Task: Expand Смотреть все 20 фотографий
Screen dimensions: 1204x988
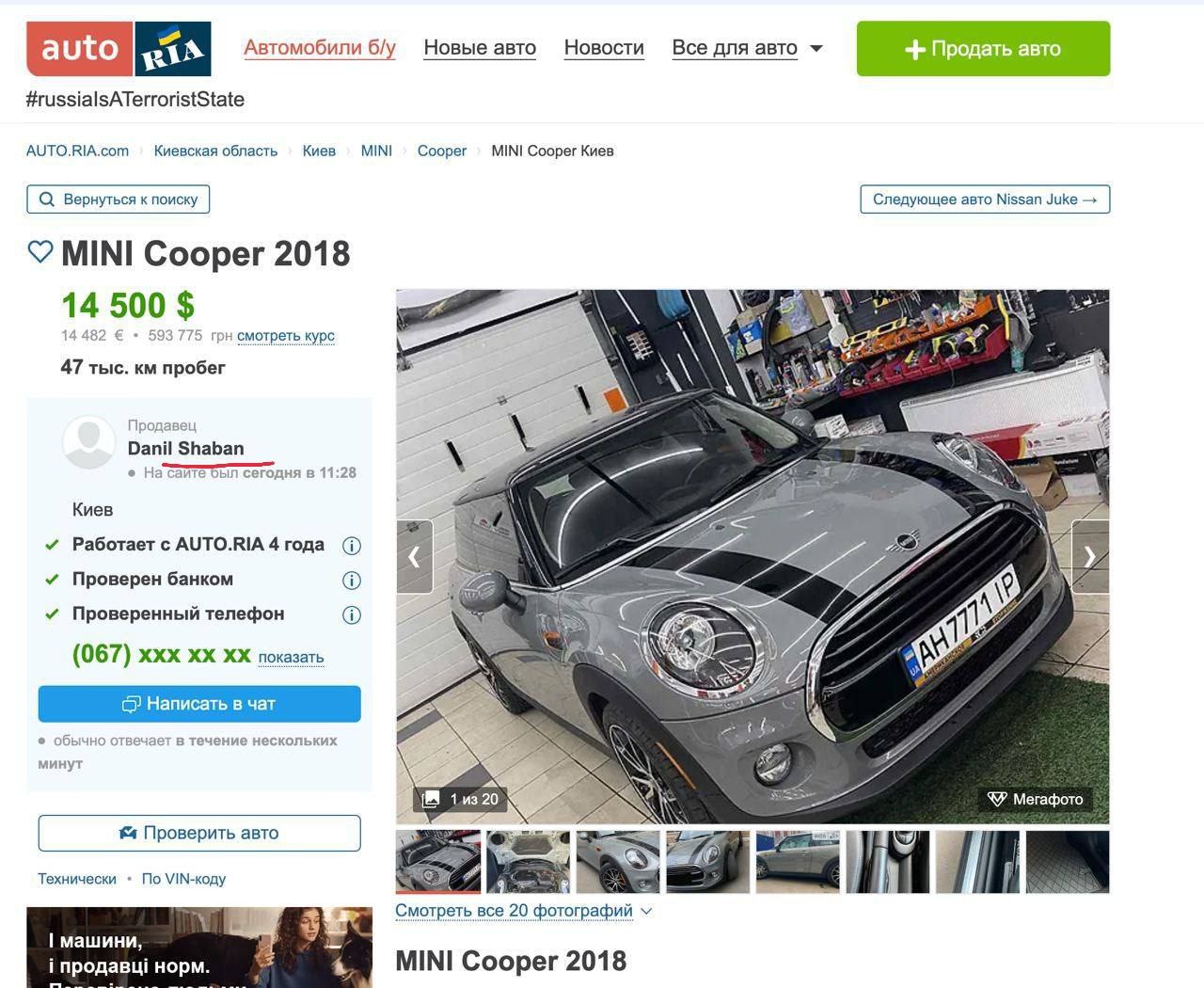Action: pyautogui.click(x=524, y=911)
